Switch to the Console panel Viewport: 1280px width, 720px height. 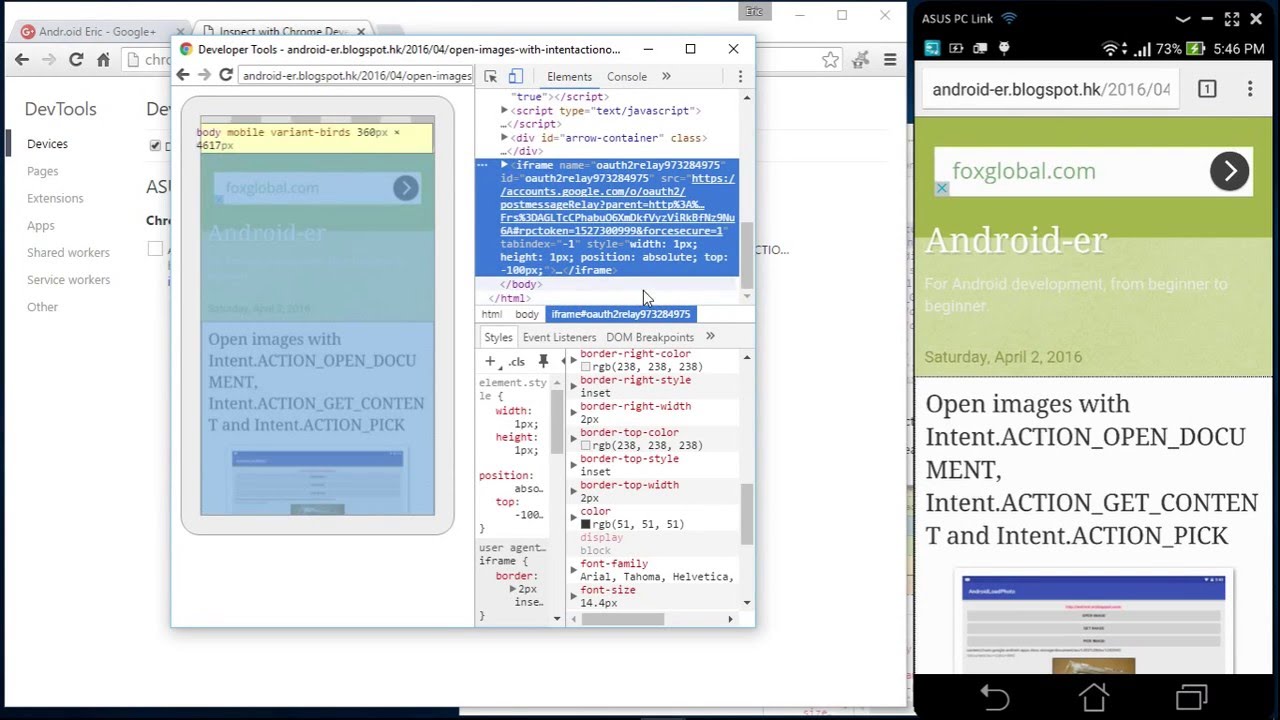coord(627,76)
